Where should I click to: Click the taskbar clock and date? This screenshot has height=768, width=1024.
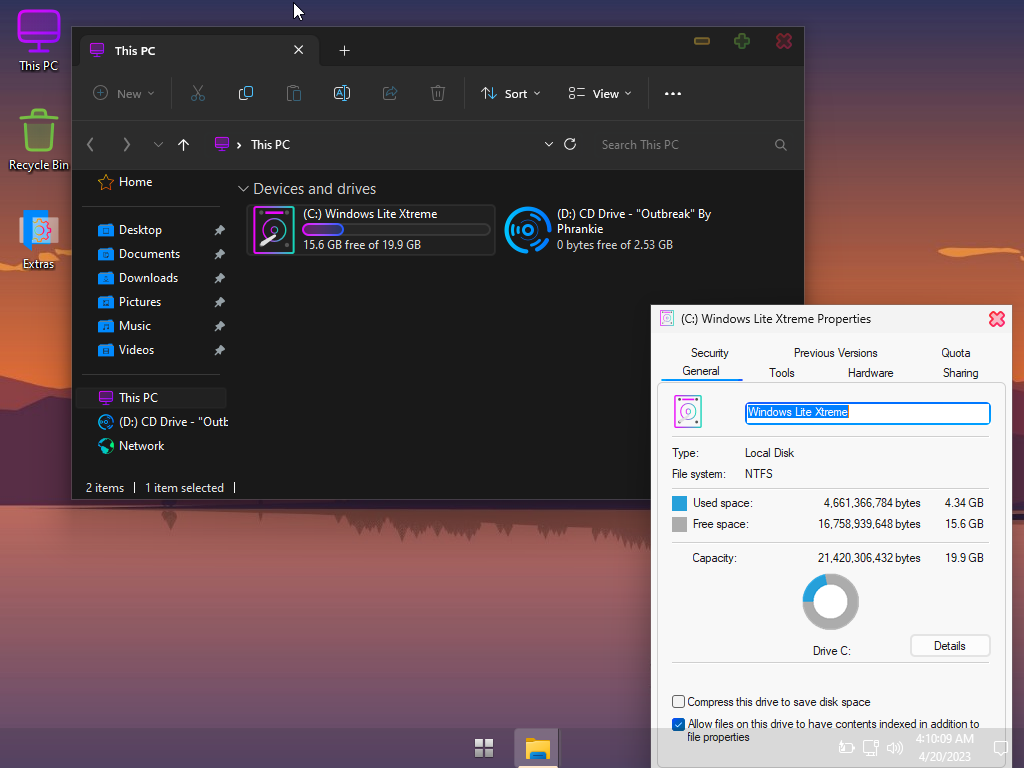coord(944,748)
